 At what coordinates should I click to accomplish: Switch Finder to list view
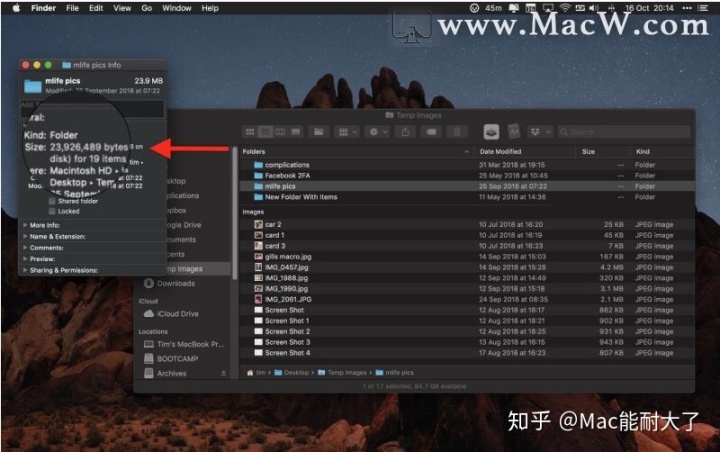tap(265, 132)
